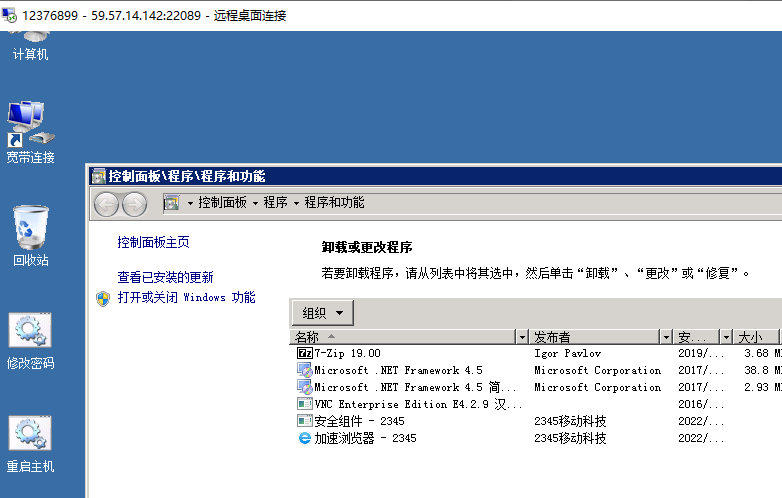The height and width of the screenshot is (498, 782).
Task: Click the remote desktop connection title icon
Action: (x=9, y=15)
